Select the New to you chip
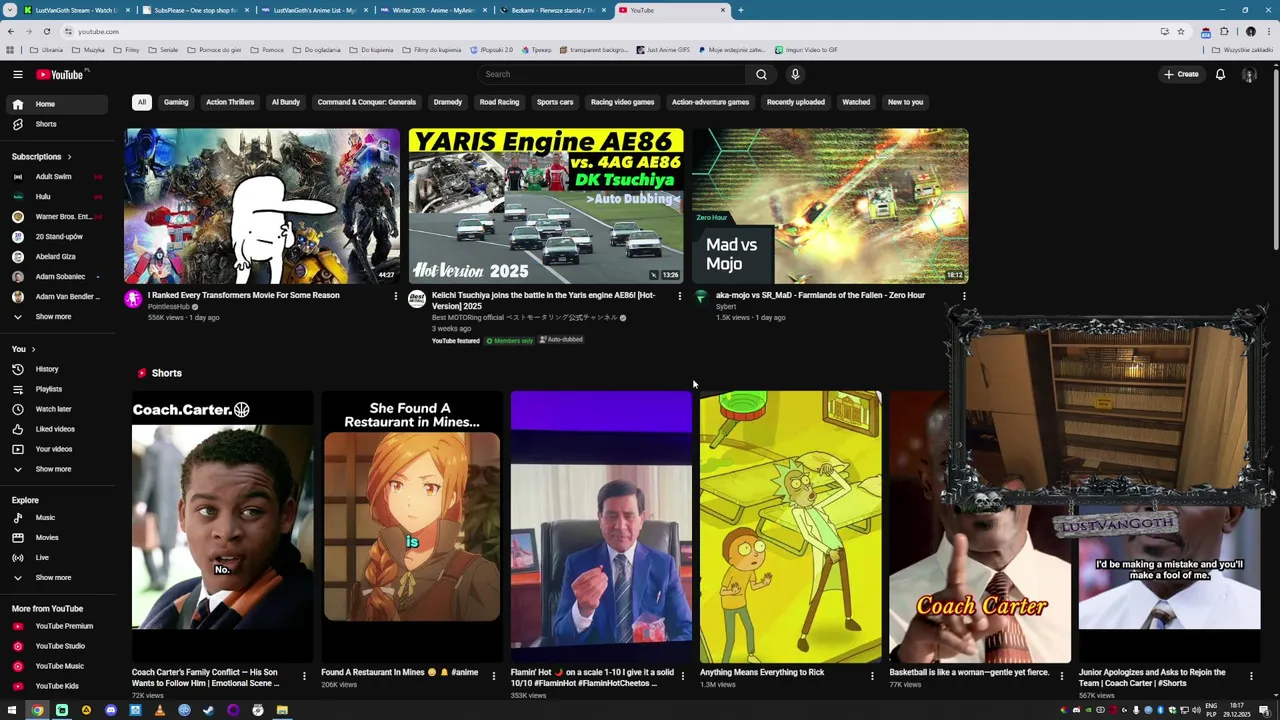The image size is (1280, 720). tap(905, 102)
